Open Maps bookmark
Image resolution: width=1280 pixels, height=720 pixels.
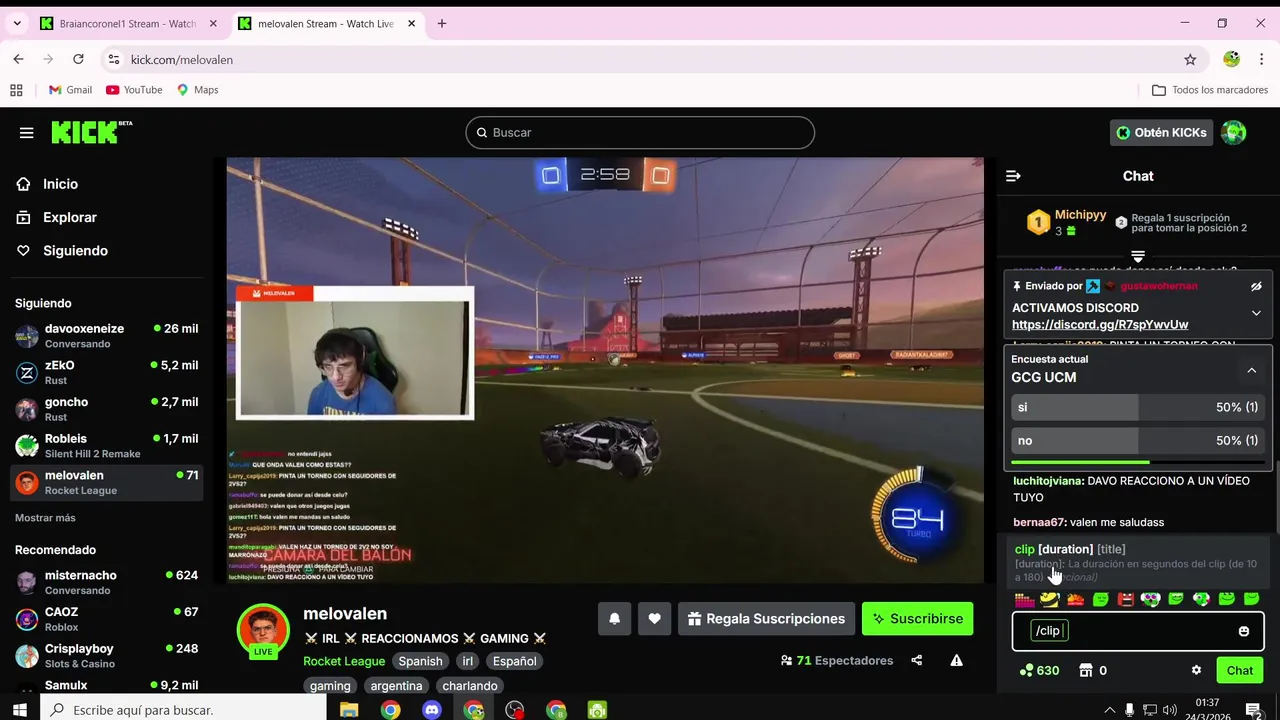197,90
